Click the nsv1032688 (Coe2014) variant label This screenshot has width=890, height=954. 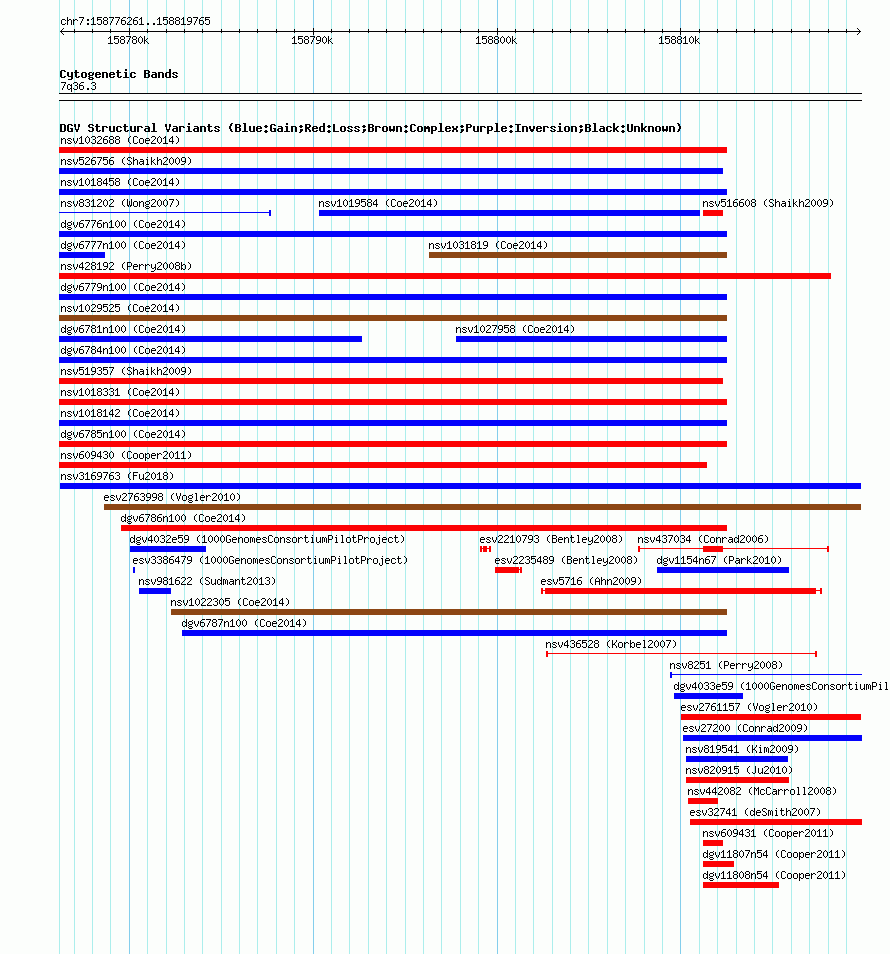120,141
